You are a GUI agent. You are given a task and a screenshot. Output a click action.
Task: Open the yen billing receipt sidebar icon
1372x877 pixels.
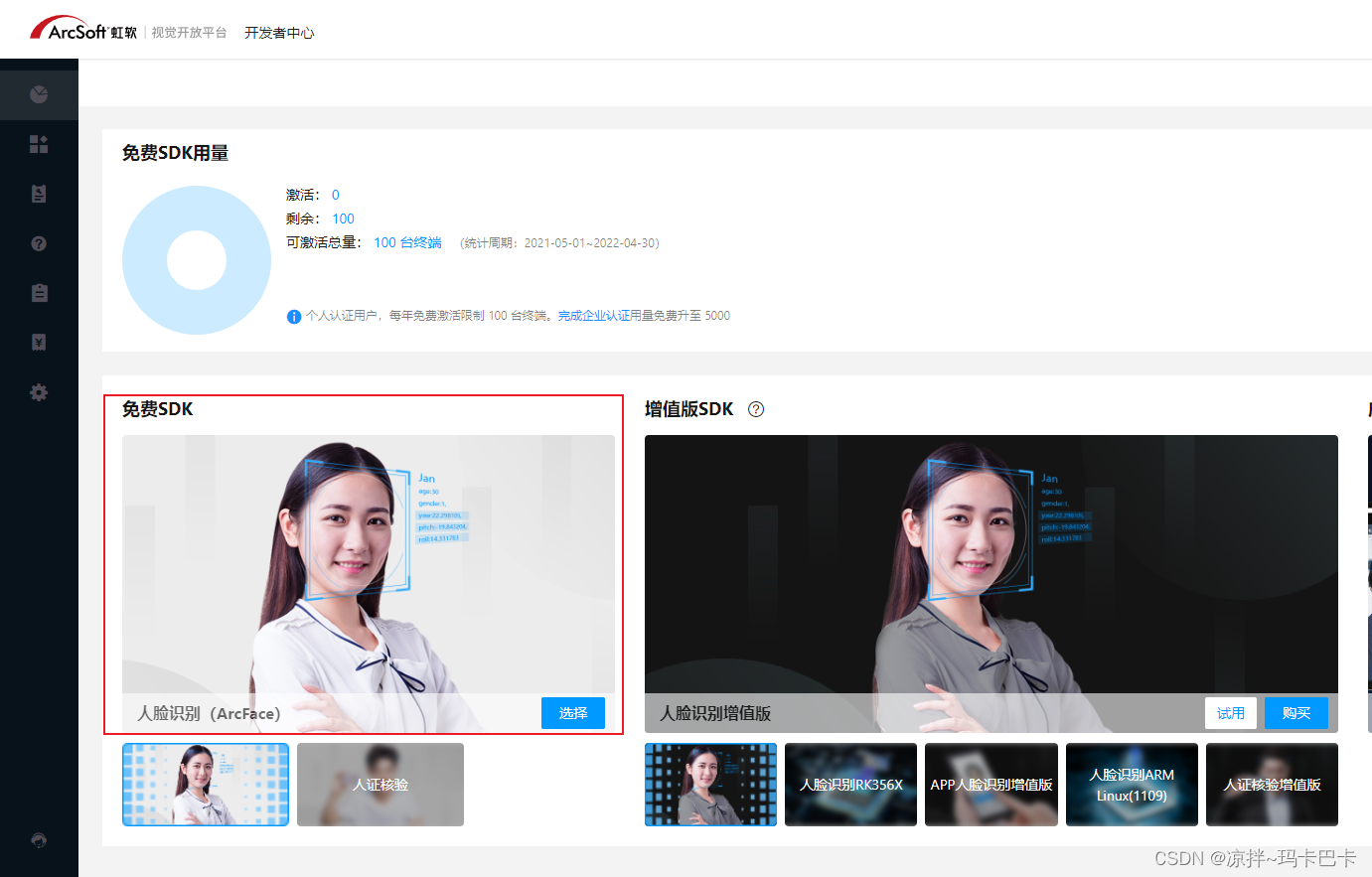tap(39, 343)
